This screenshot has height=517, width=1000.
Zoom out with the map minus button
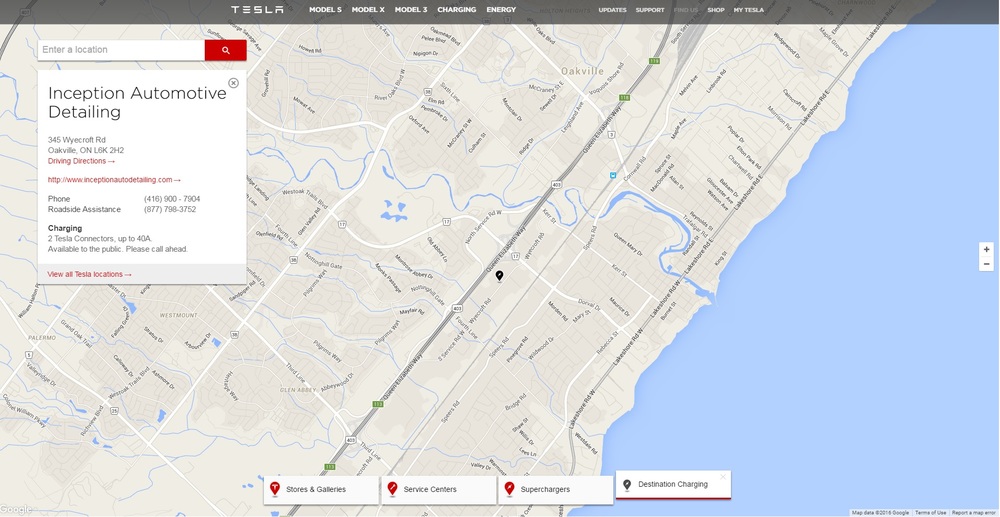click(x=986, y=264)
